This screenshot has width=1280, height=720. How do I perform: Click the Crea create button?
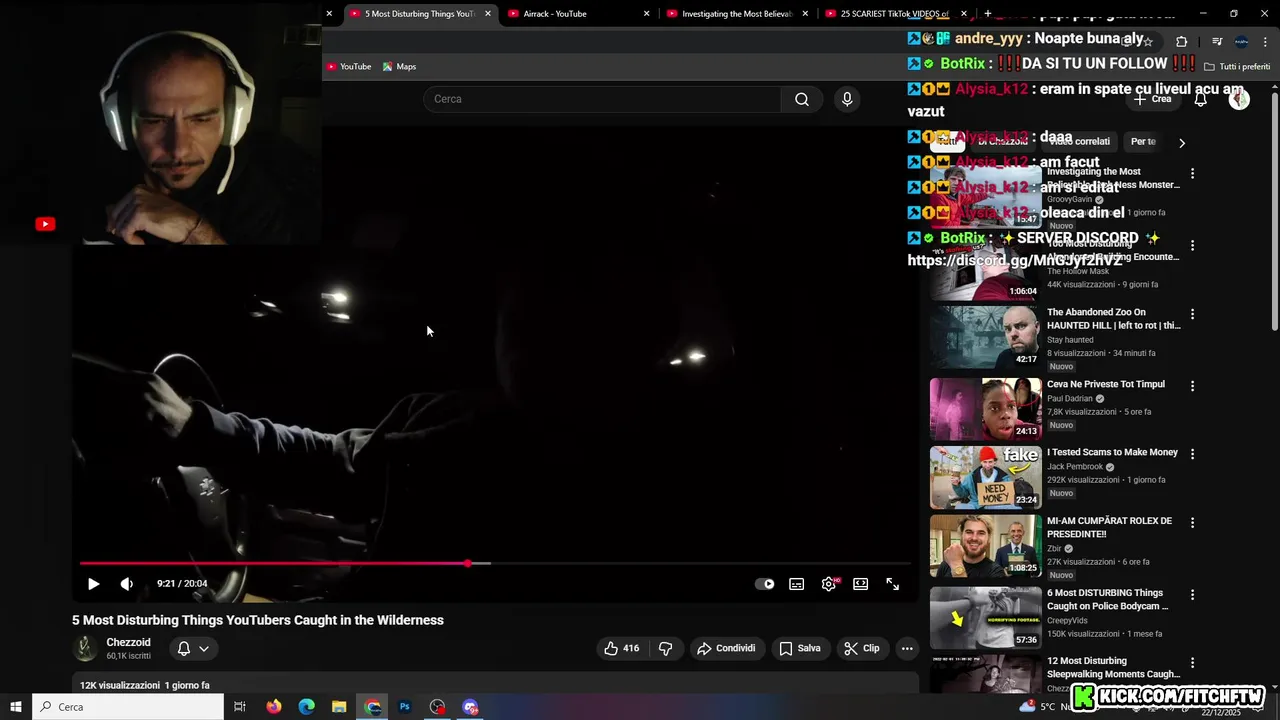(1152, 99)
